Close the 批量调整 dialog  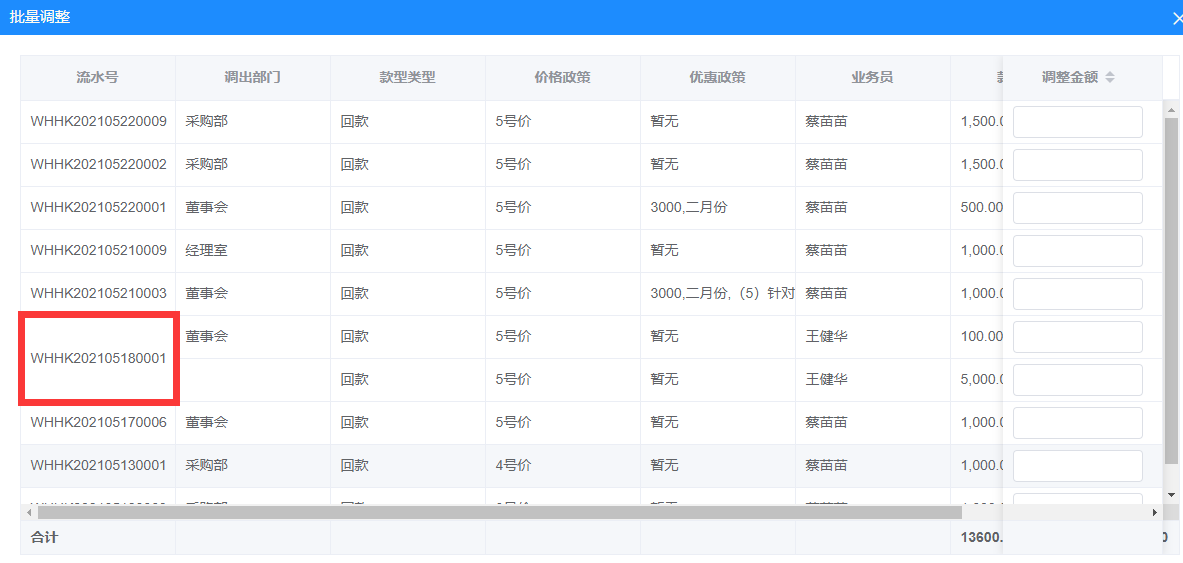pos(1177,18)
